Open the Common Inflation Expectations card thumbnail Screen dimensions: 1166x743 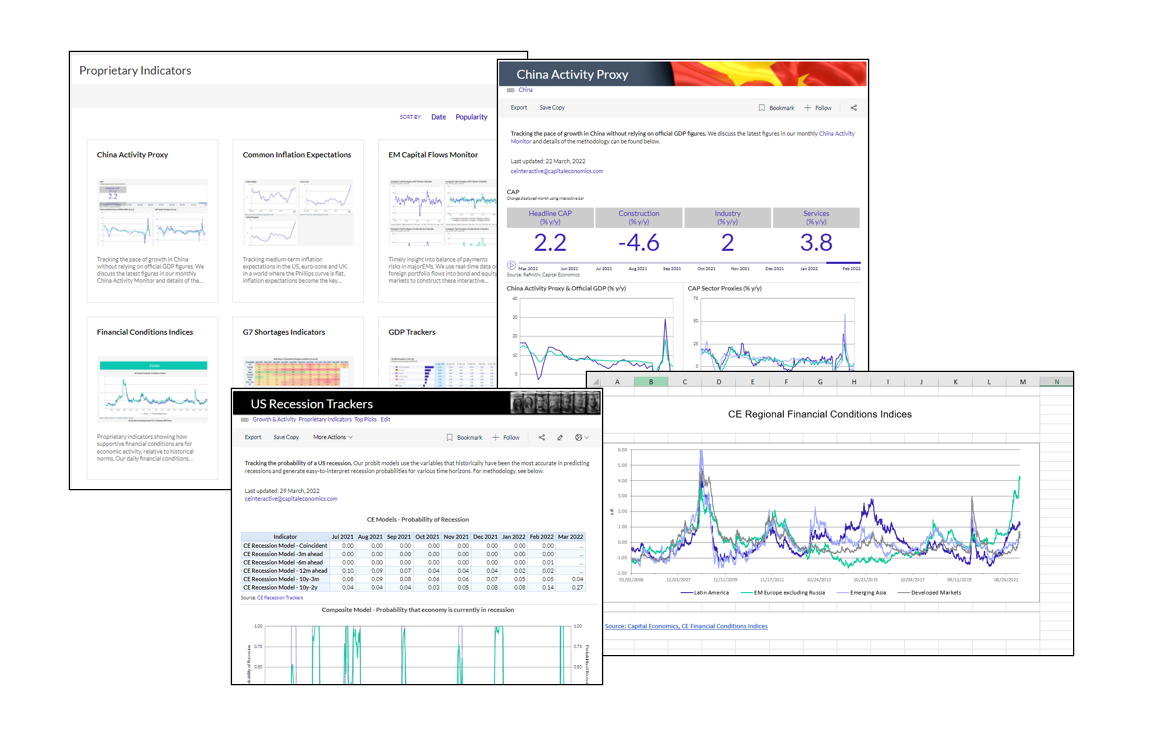coord(297,212)
